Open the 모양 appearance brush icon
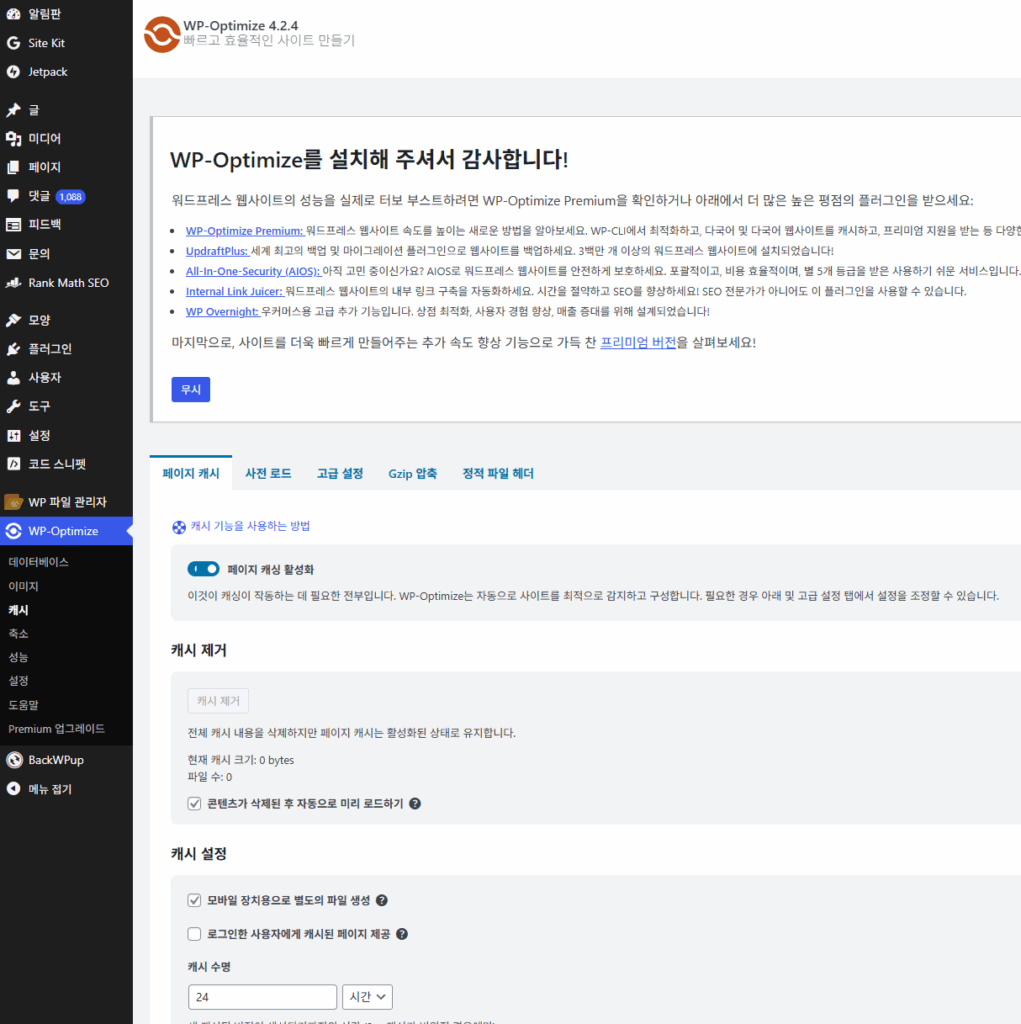Screen dimensions: 1021x1024 tap(13, 320)
